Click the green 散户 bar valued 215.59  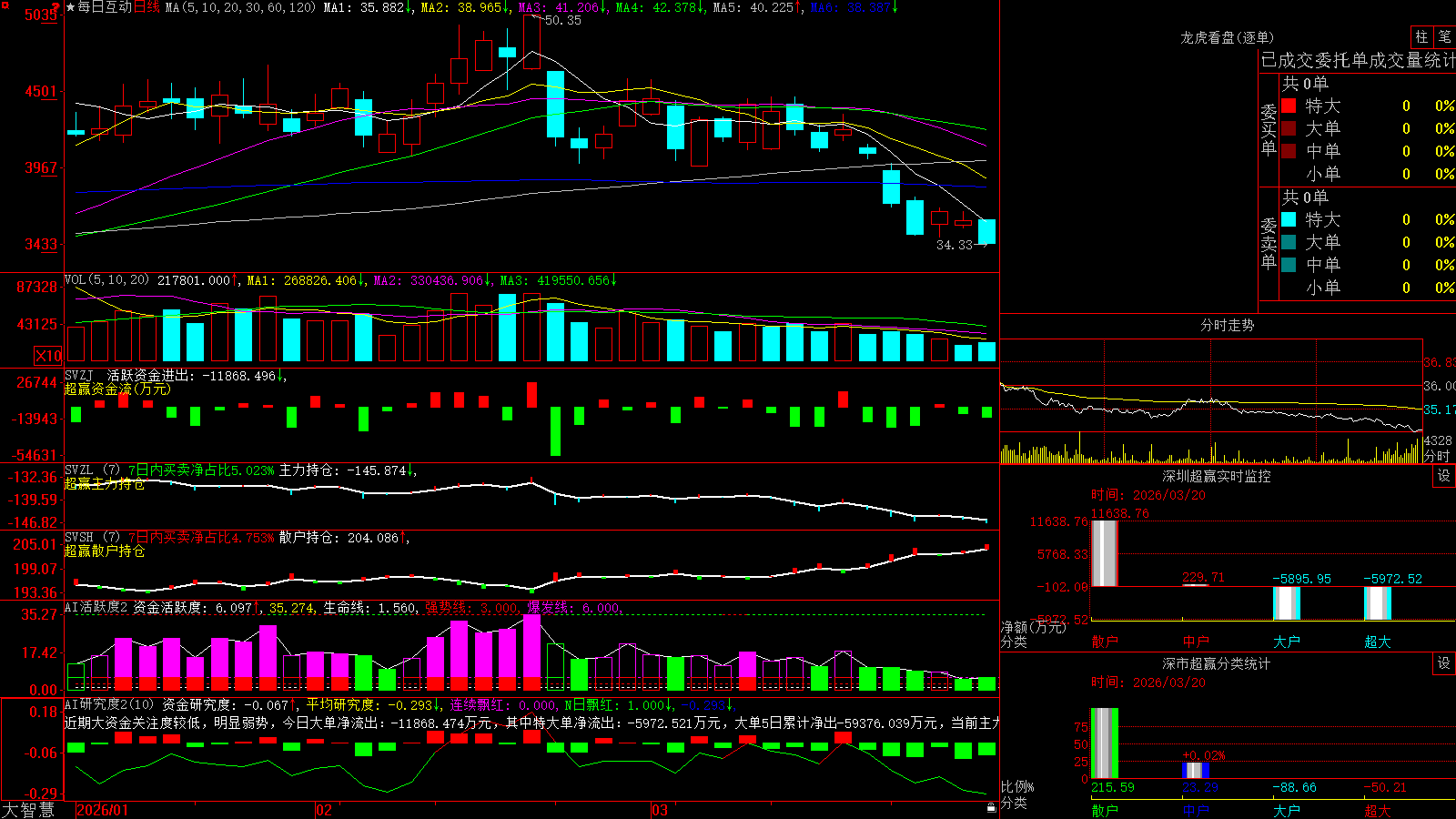pos(1104,743)
